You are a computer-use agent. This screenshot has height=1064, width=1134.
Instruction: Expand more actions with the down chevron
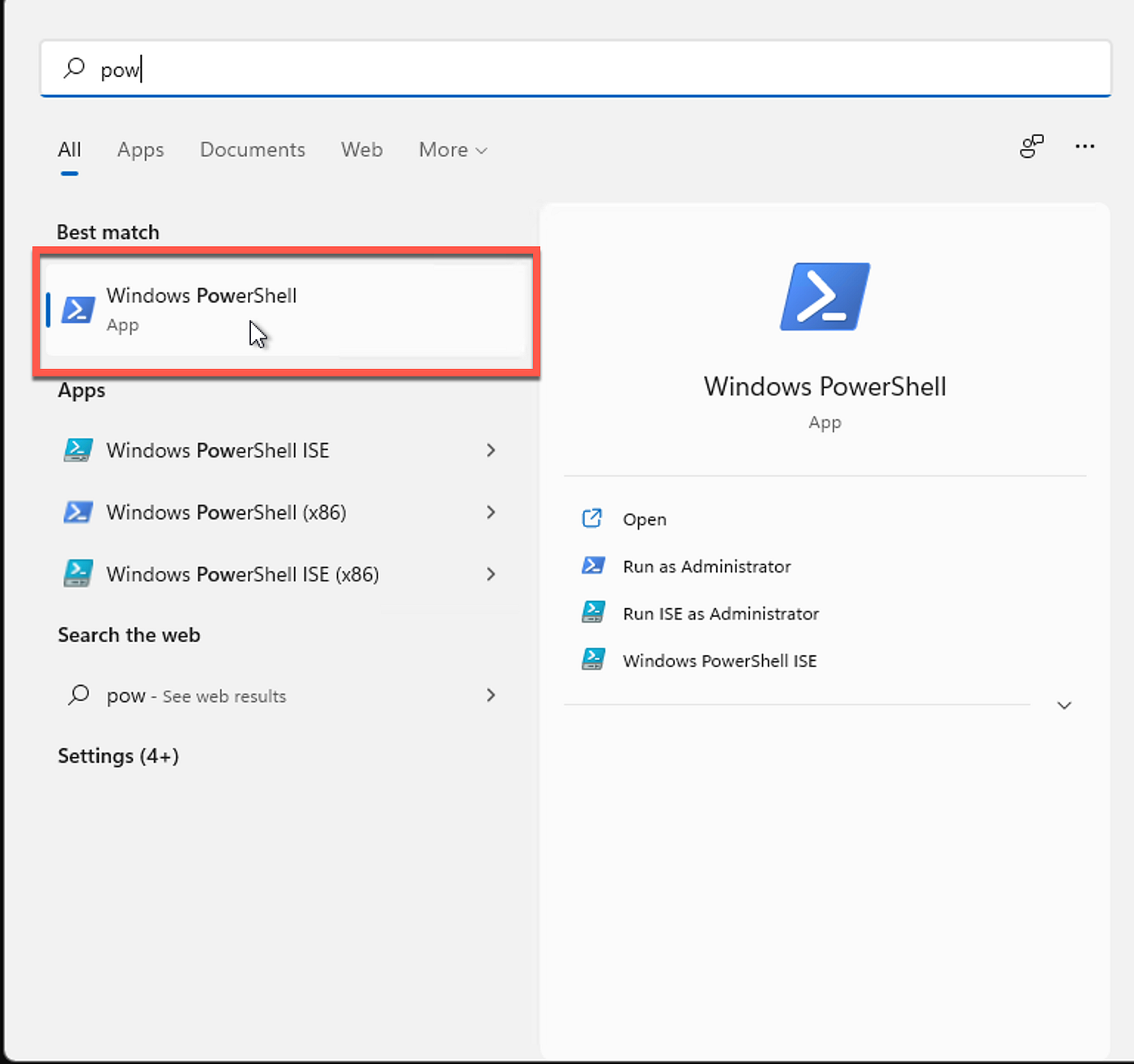[1064, 705]
